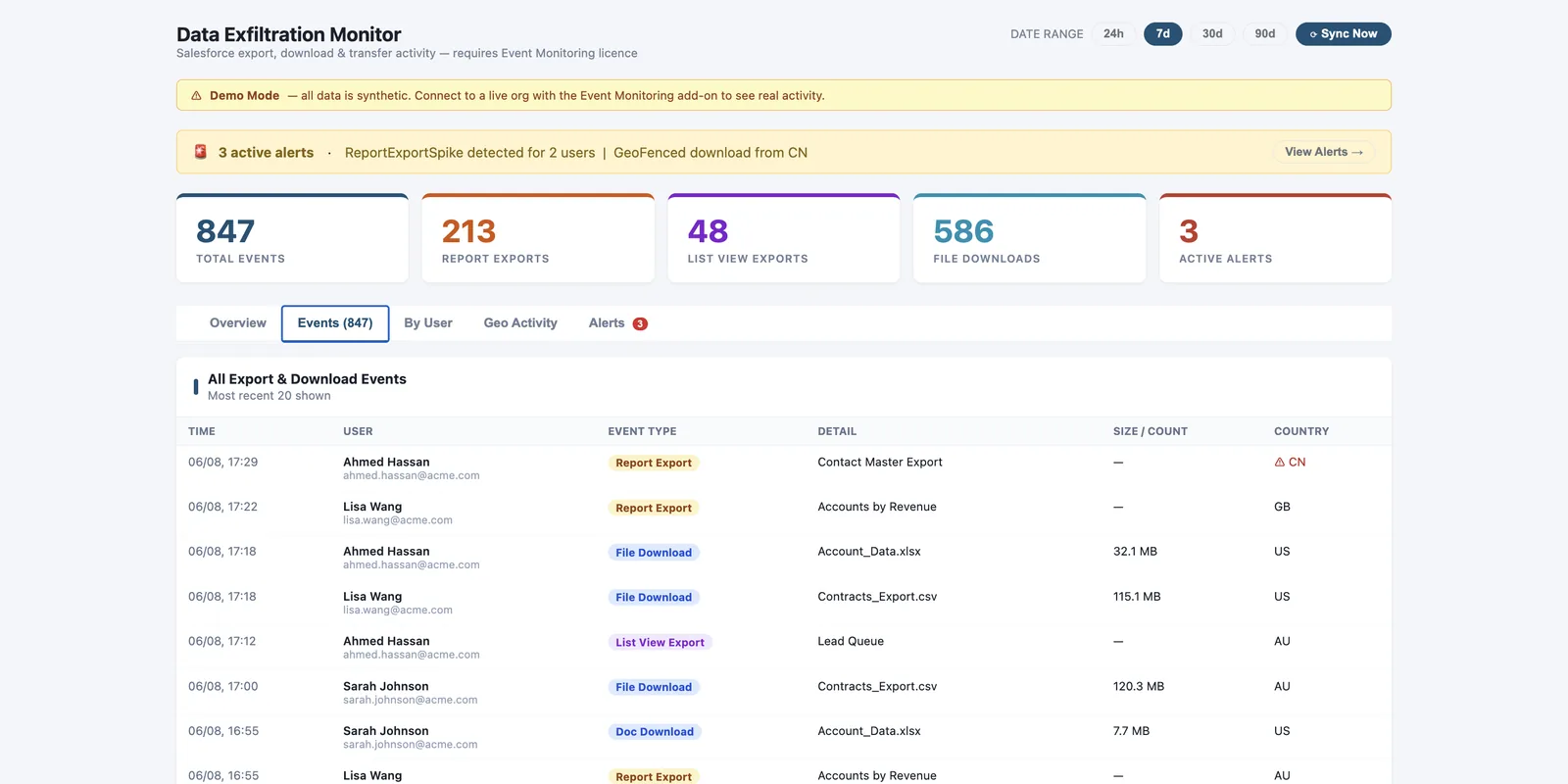Click the Data Exfiltration Monitor title
Image resolution: width=1568 pixels, height=784 pixels.
289,34
